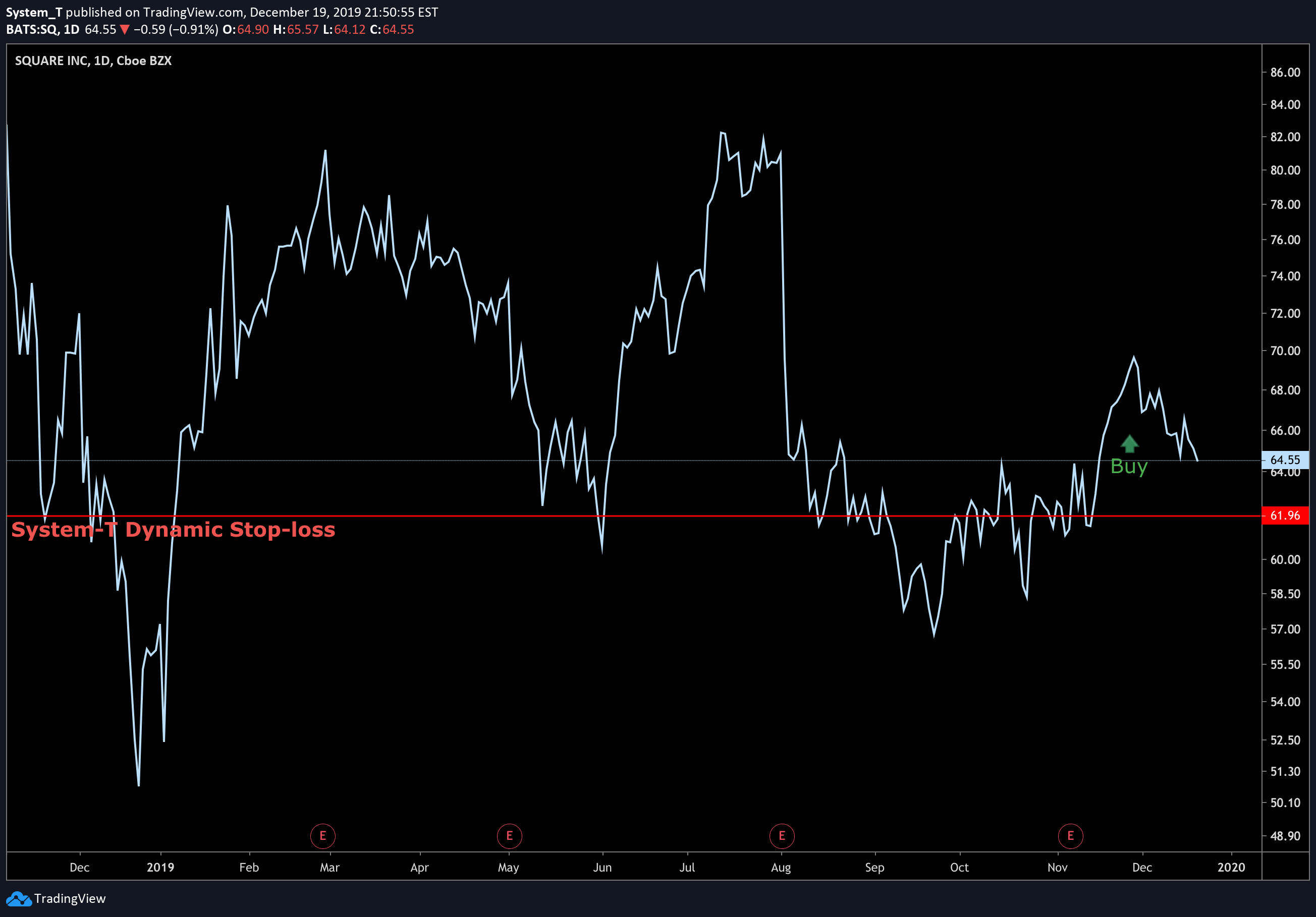Click the 86.00 price axis label
The image size is (1316, 917).
coord(1285,72)
